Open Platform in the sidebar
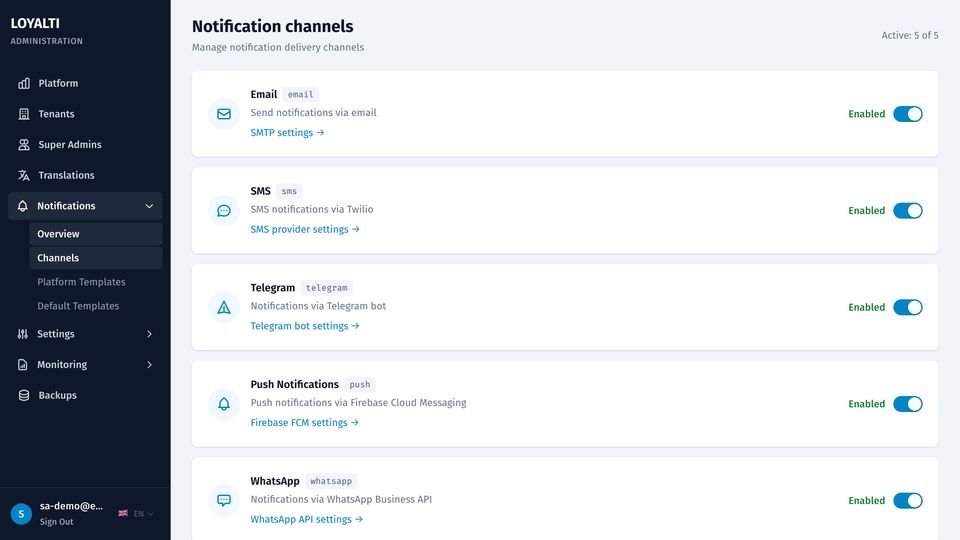 click(x=85, y=83)
